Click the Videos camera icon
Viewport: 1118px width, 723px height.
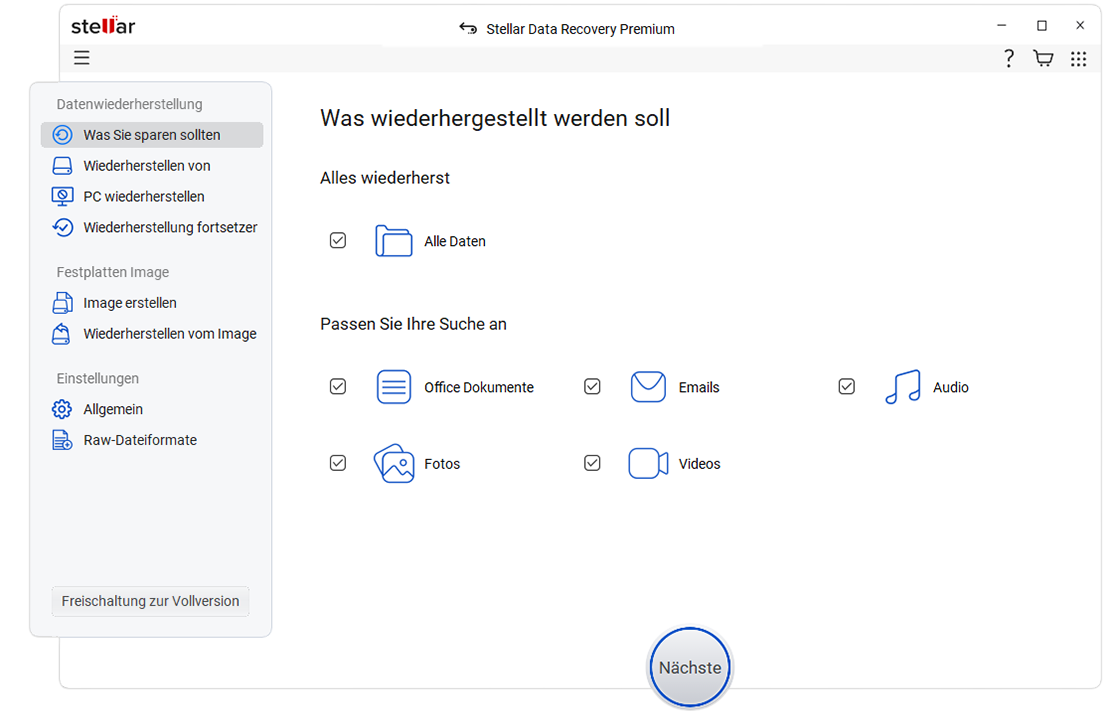point(648,463)
